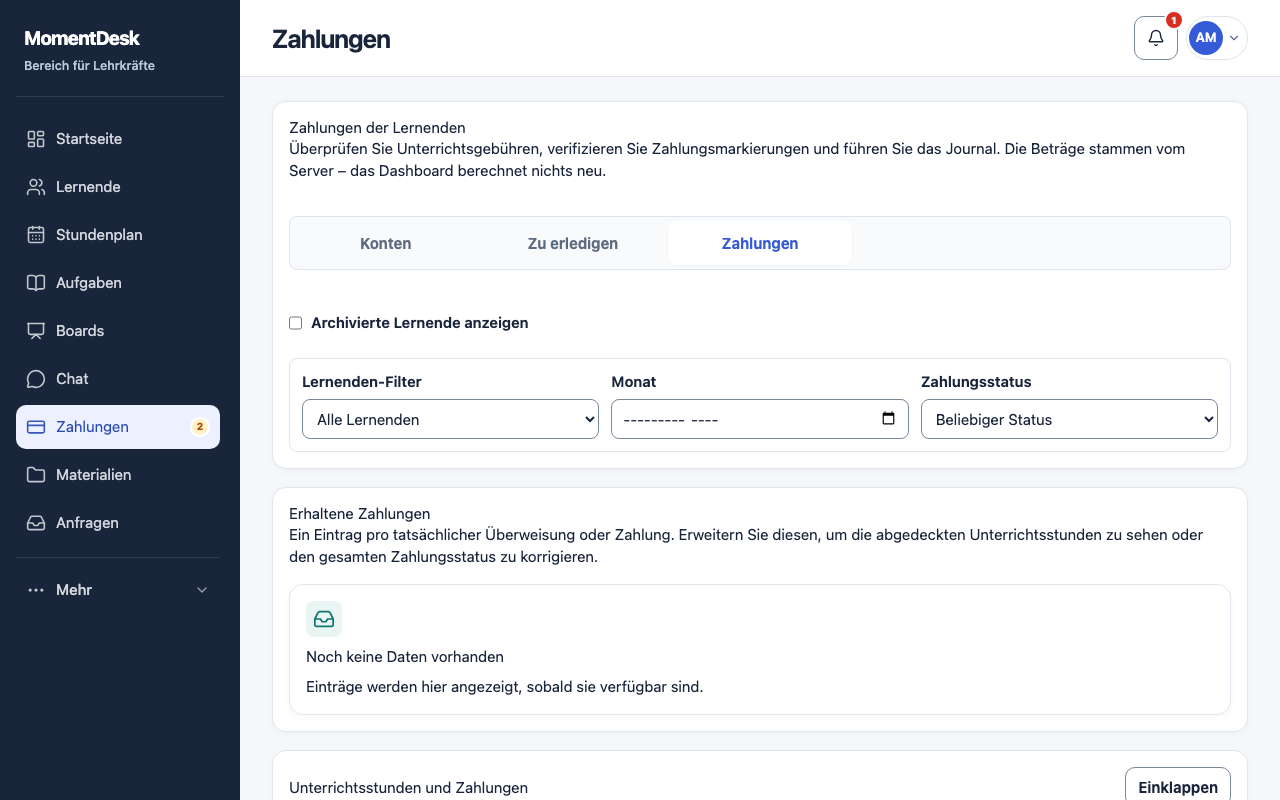1280x800 pixels.
Task: Click the Aufgaben book icon
Action: pyautogui.click(x=36, y=283)
